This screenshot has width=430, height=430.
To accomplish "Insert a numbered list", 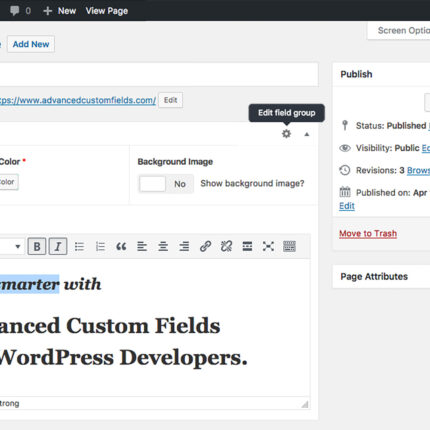I will pyautogui.click(x=100, y=246).
